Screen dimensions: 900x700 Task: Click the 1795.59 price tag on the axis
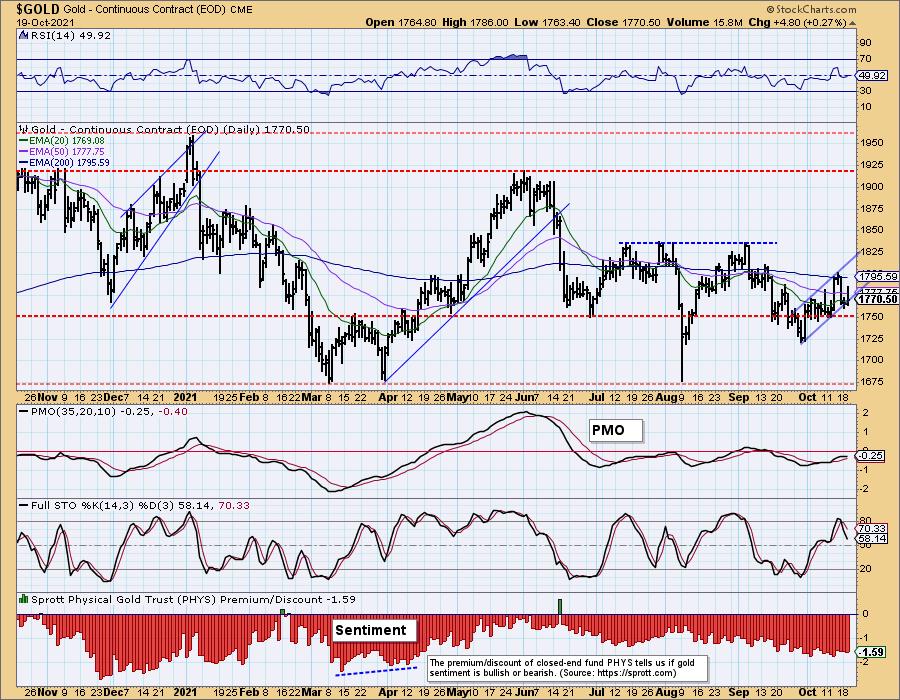pos(878,276)
